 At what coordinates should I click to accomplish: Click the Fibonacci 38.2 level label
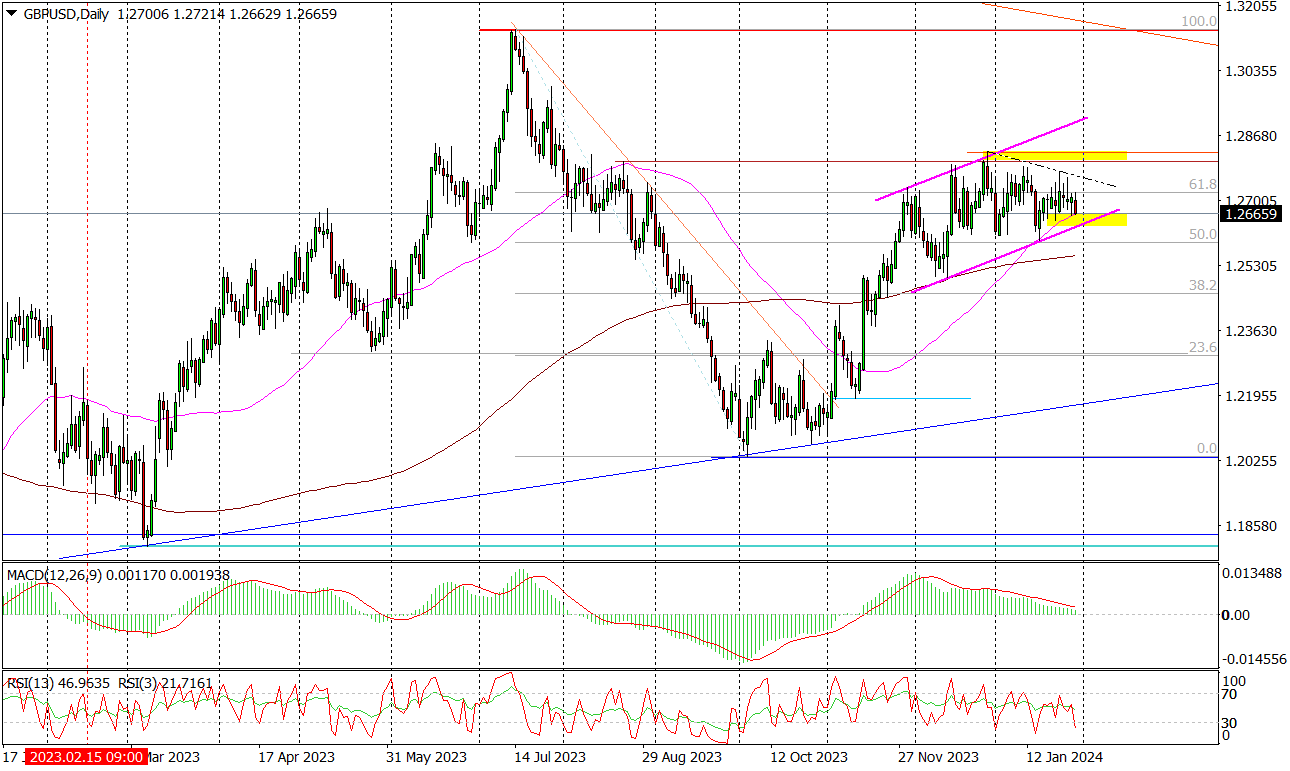click(1202, 285)
